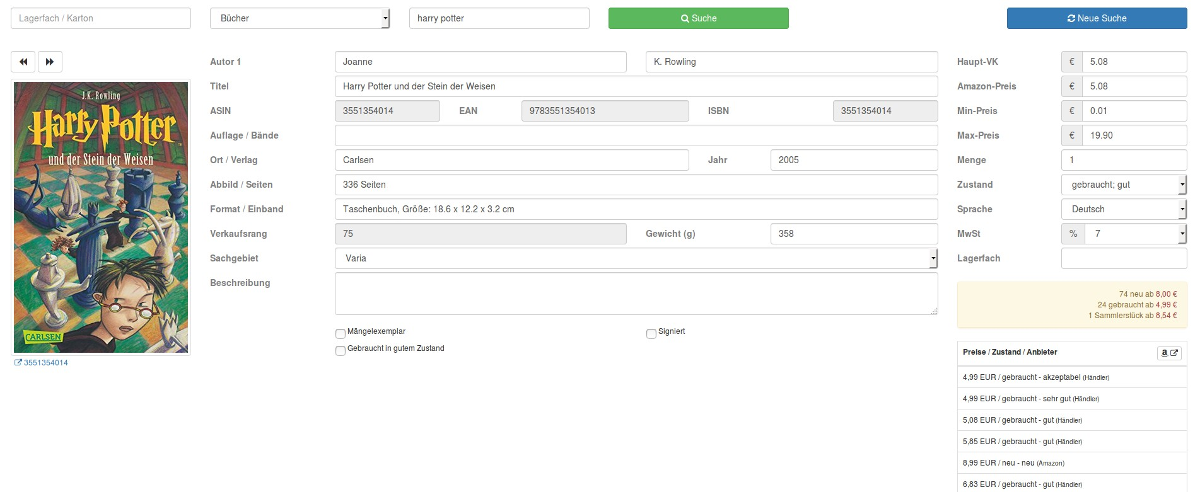Click the Jahr field with 2005
The width and height of the screenshot is (1200, 492).
854,160
